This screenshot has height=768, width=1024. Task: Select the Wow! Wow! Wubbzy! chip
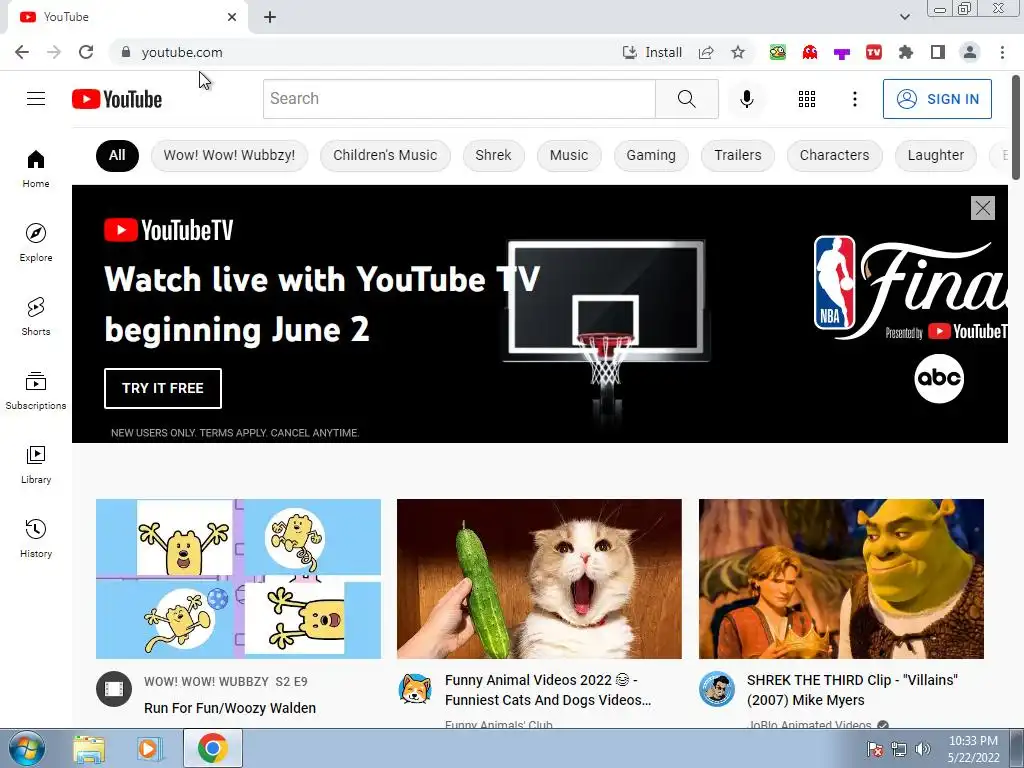tap(229, 155)
